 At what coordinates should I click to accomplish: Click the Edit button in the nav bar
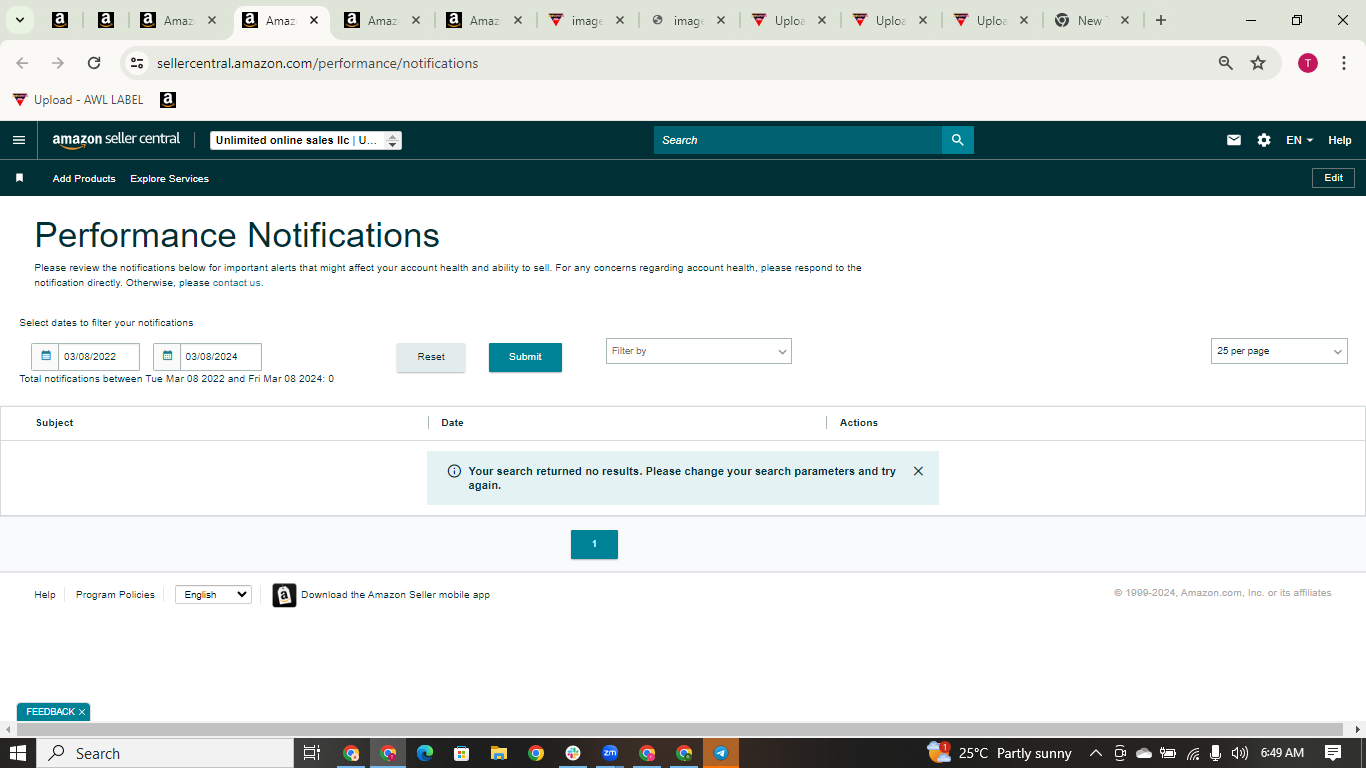[1333, 178]
